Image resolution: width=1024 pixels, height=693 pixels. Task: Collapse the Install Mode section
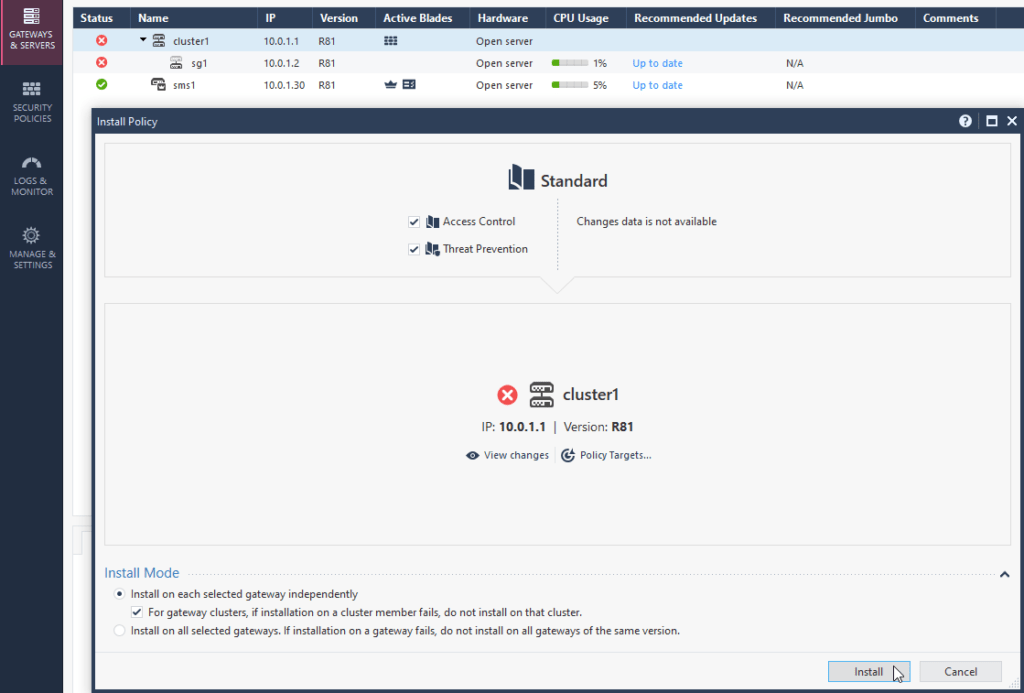pos(1004,573)
